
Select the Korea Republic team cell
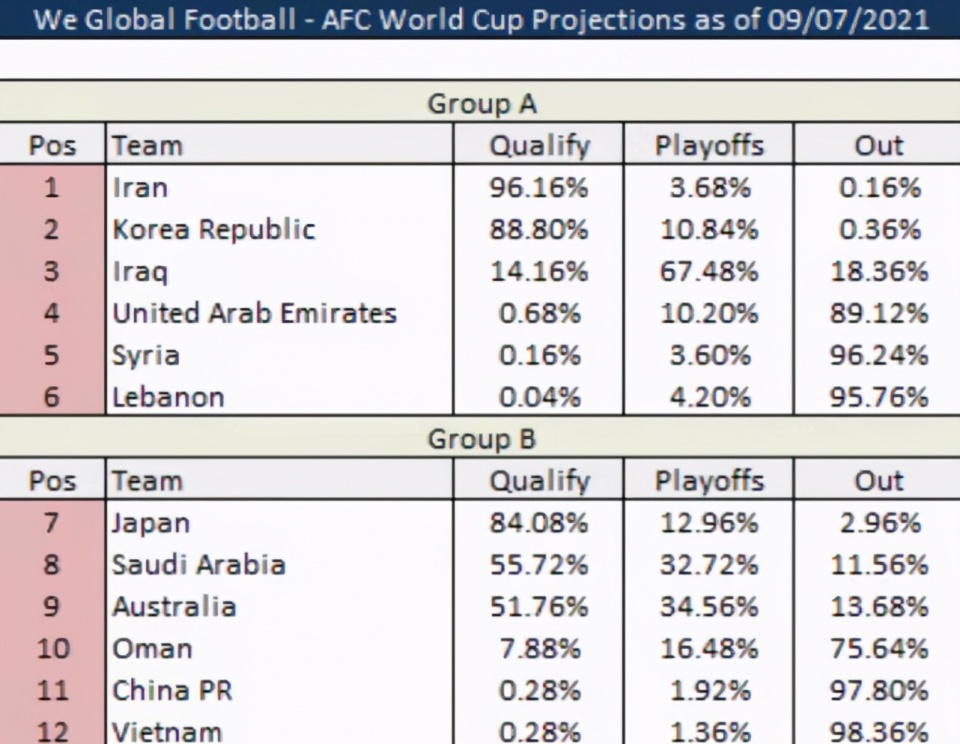[x=213, y=229]
